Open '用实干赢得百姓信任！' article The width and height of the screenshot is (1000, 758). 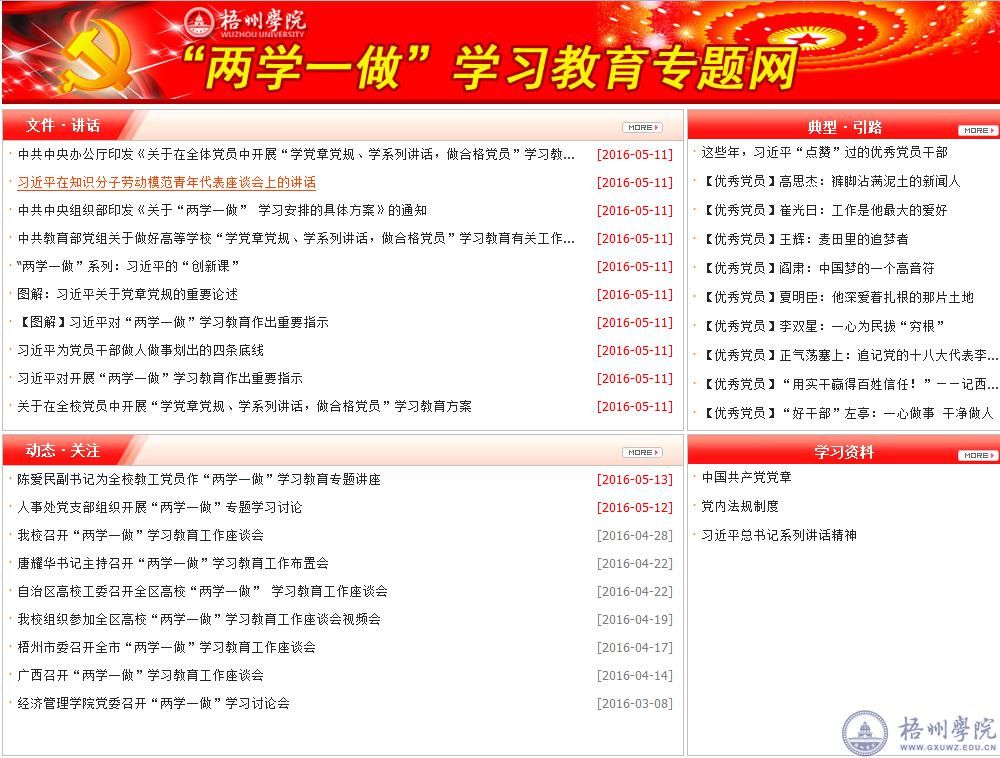click(x=849, y=384)
